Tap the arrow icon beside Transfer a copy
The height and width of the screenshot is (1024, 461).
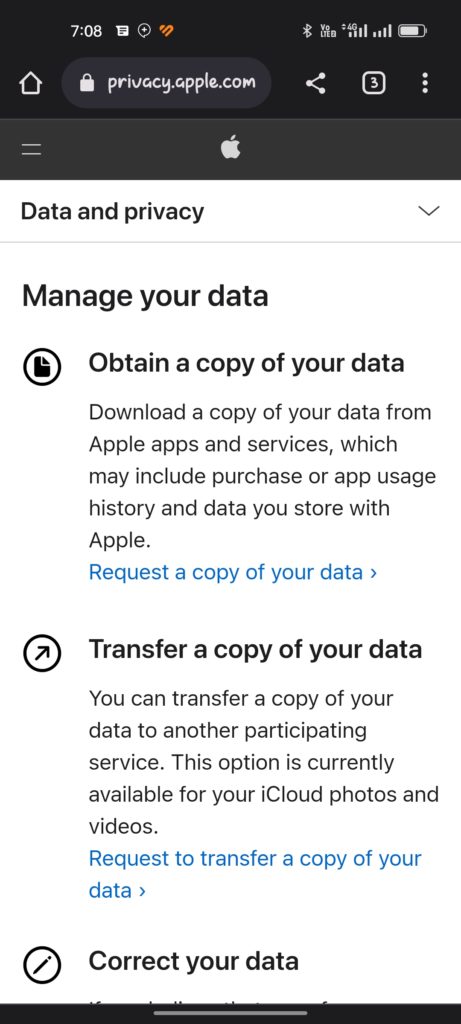pos(42,652)
